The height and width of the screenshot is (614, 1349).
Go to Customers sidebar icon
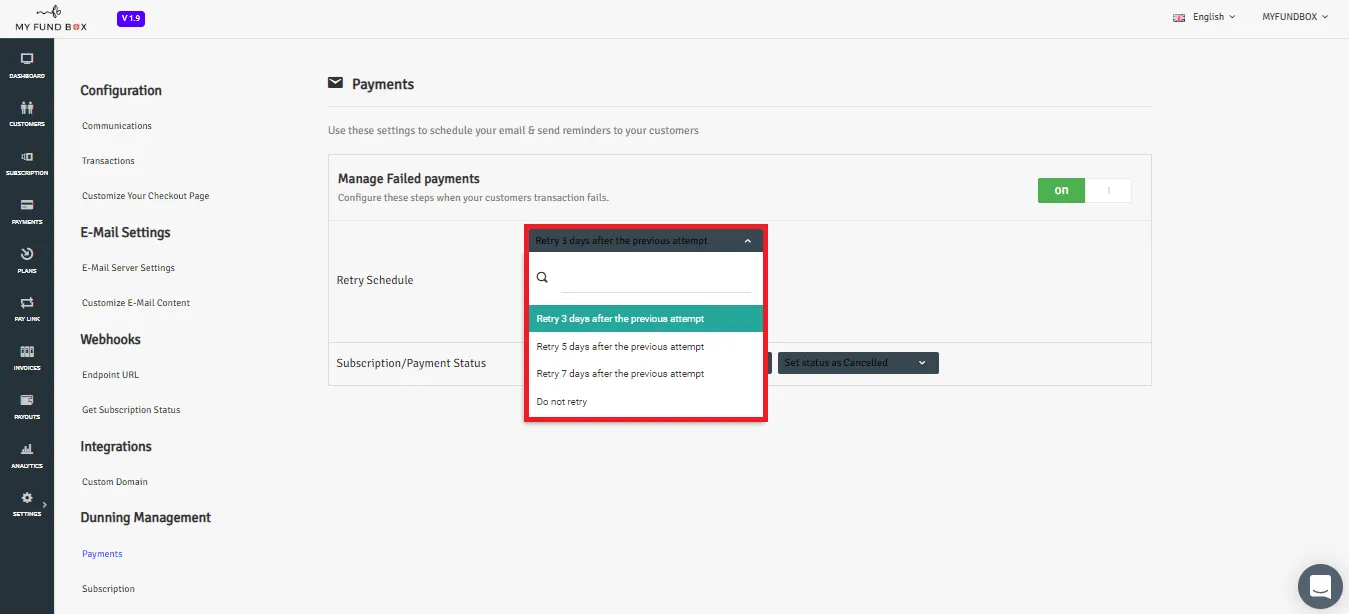pos(27,108)
